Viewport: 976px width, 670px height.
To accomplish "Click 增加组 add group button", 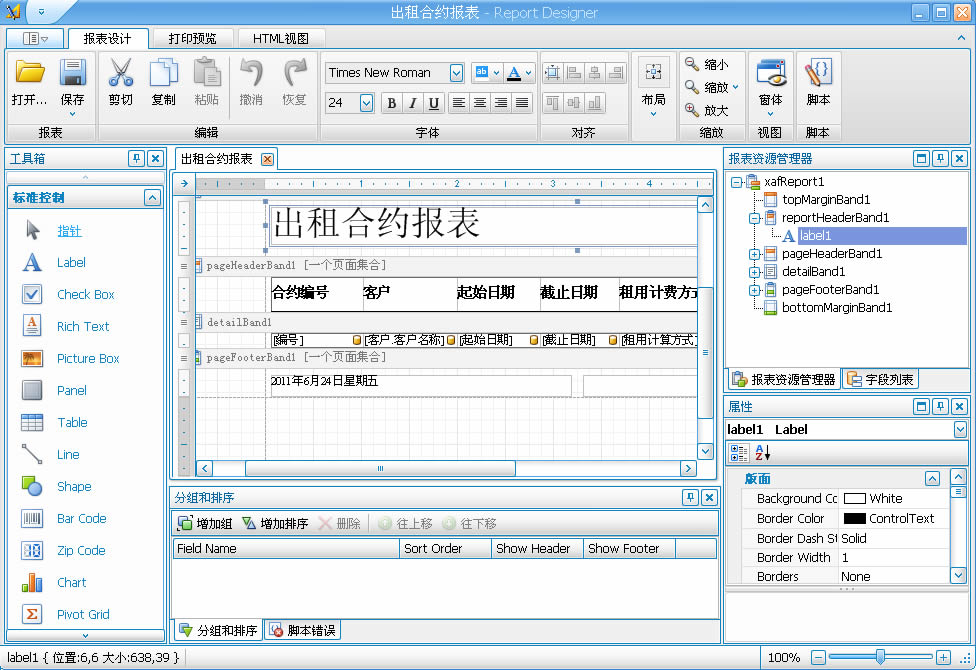I will point(205,524).
